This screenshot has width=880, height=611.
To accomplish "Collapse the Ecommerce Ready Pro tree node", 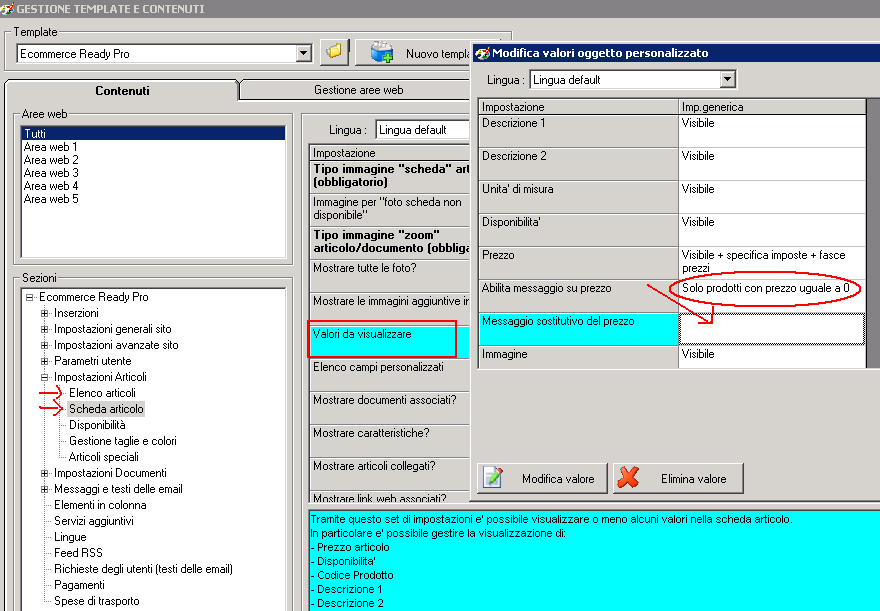I will click(x=29, y=297).
